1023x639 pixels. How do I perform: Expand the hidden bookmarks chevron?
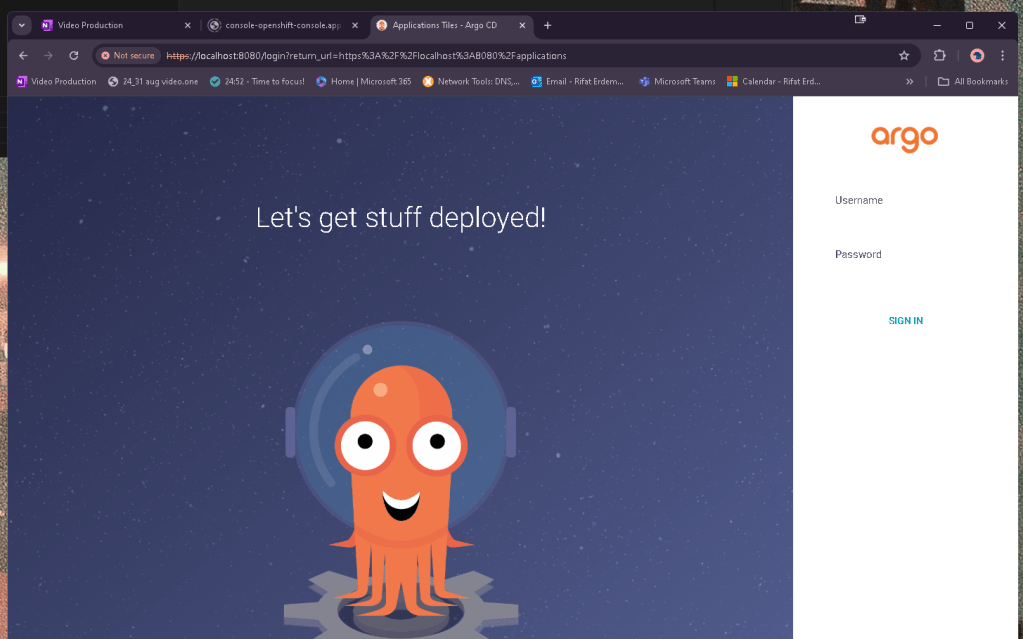point(909,82)
